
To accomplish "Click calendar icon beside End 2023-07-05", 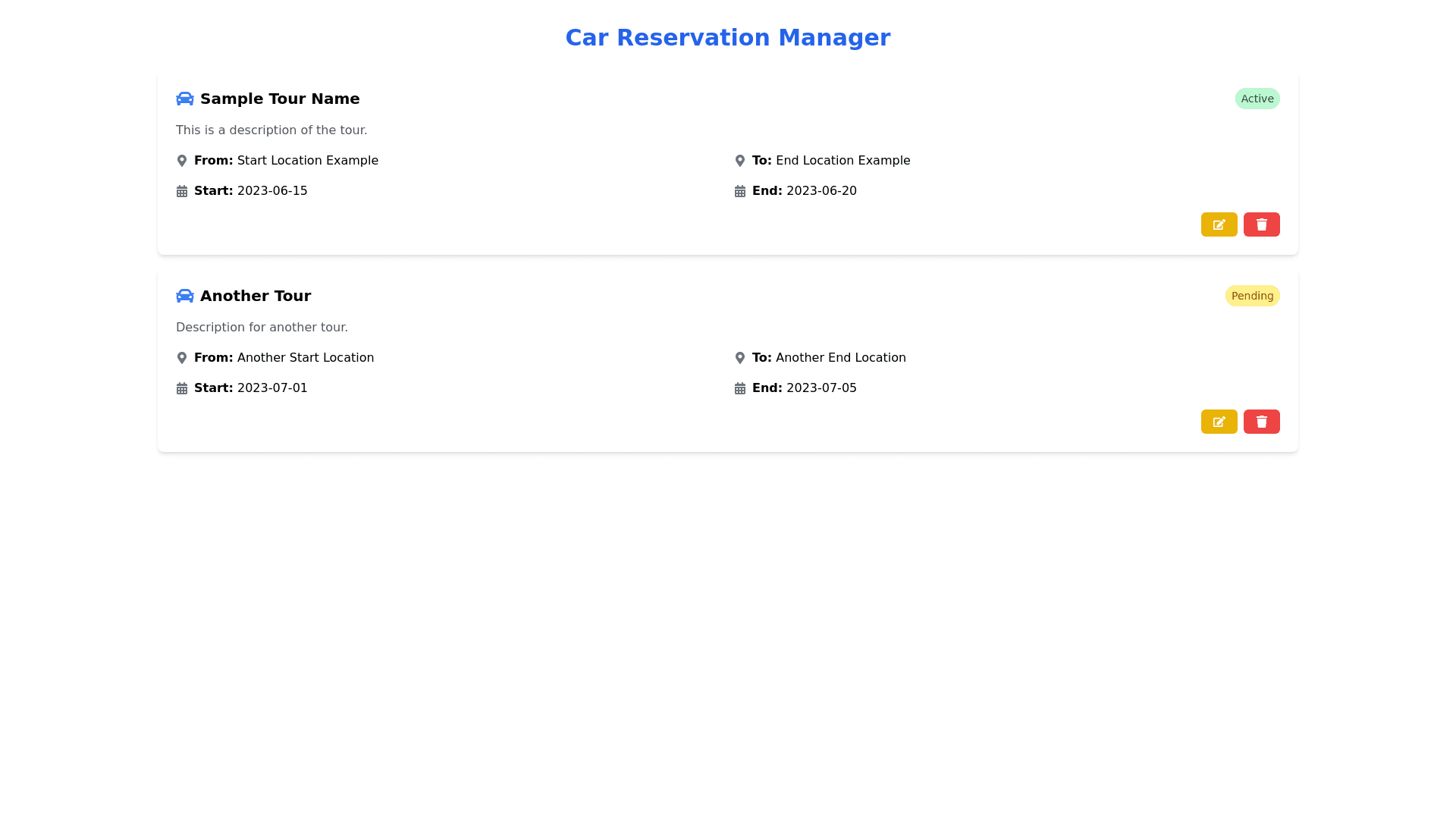I will (740, 388).
